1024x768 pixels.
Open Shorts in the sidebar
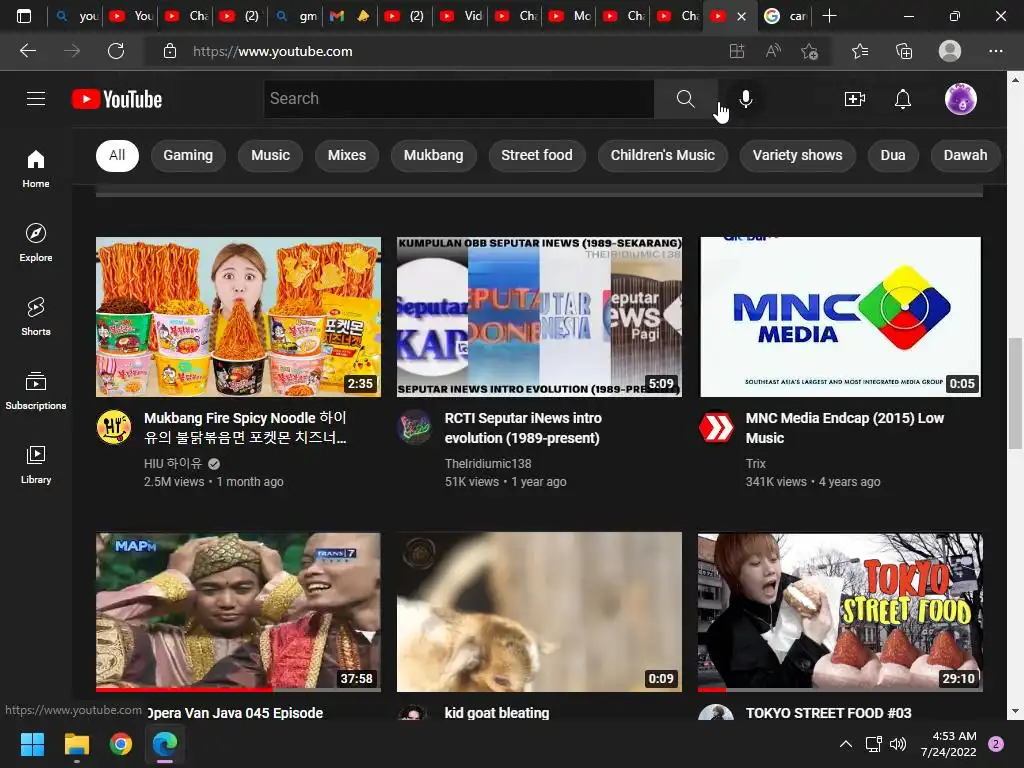point(36,317)
